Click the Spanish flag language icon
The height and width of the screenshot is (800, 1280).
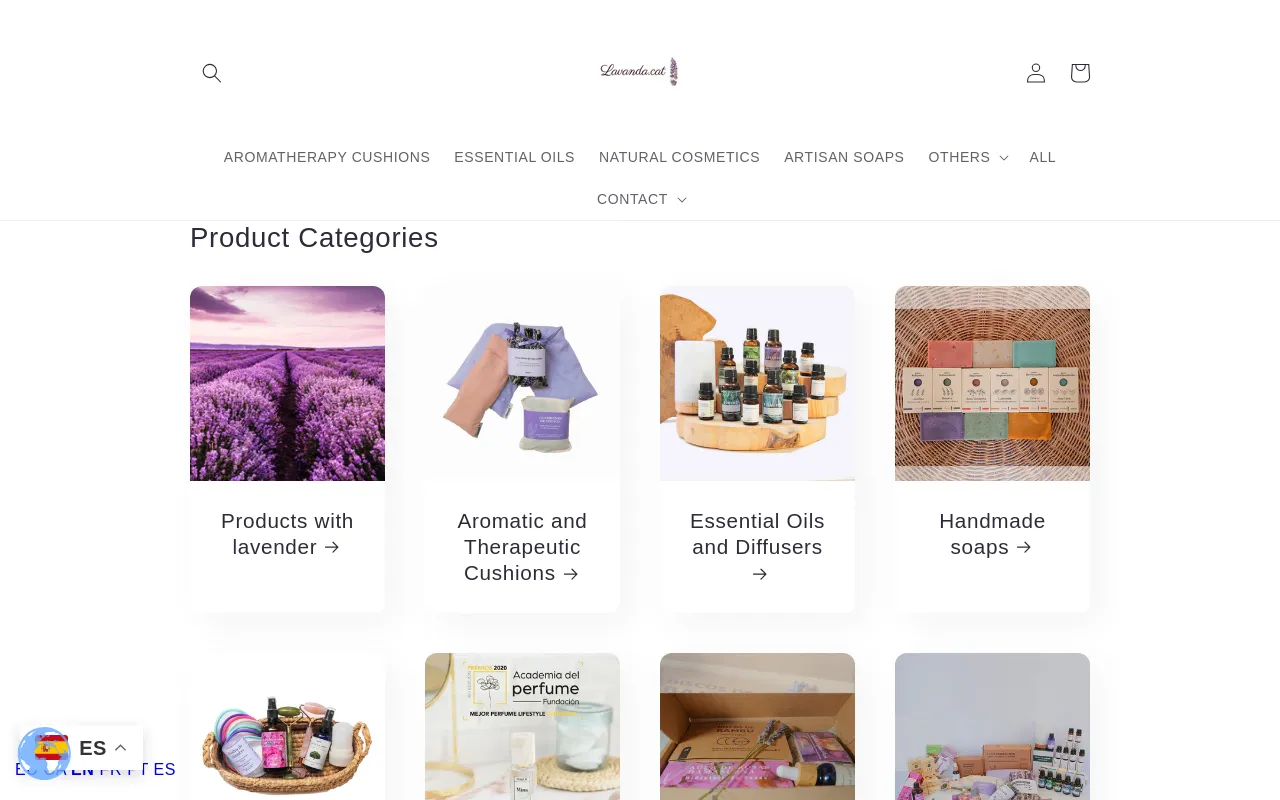click(x=51, y=748)
